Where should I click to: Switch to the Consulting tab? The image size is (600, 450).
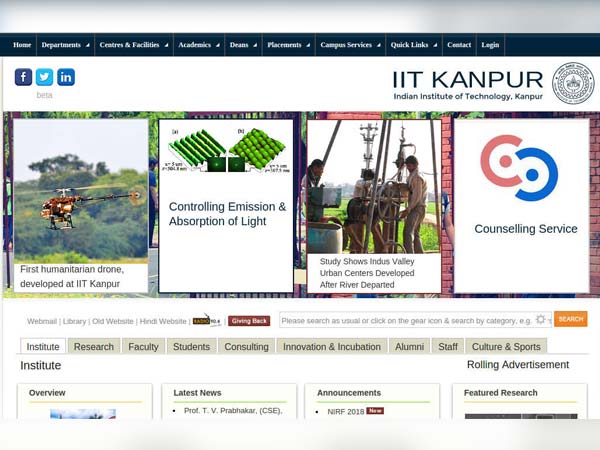[246, 346]
